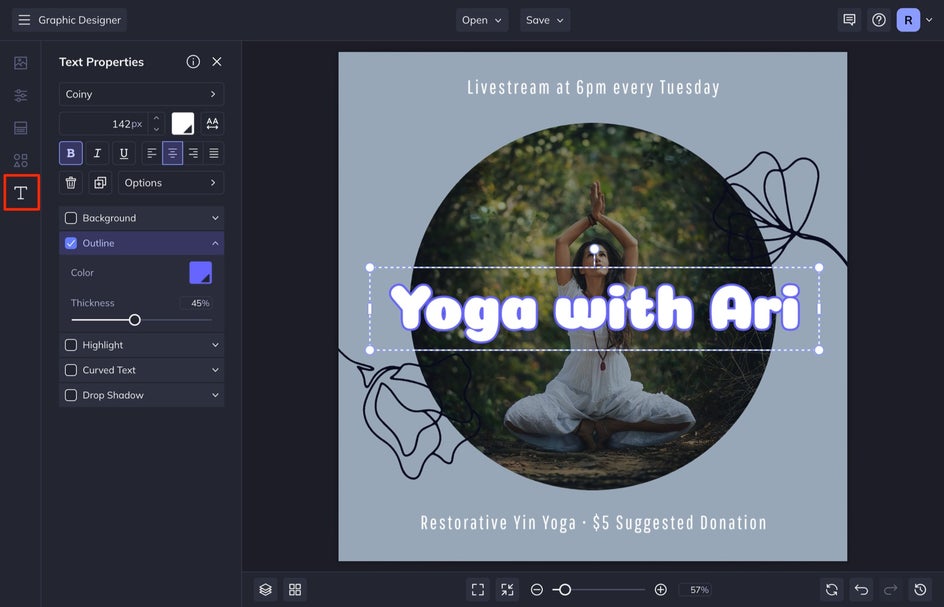Toggle underline formatting

tap(124, 153)
